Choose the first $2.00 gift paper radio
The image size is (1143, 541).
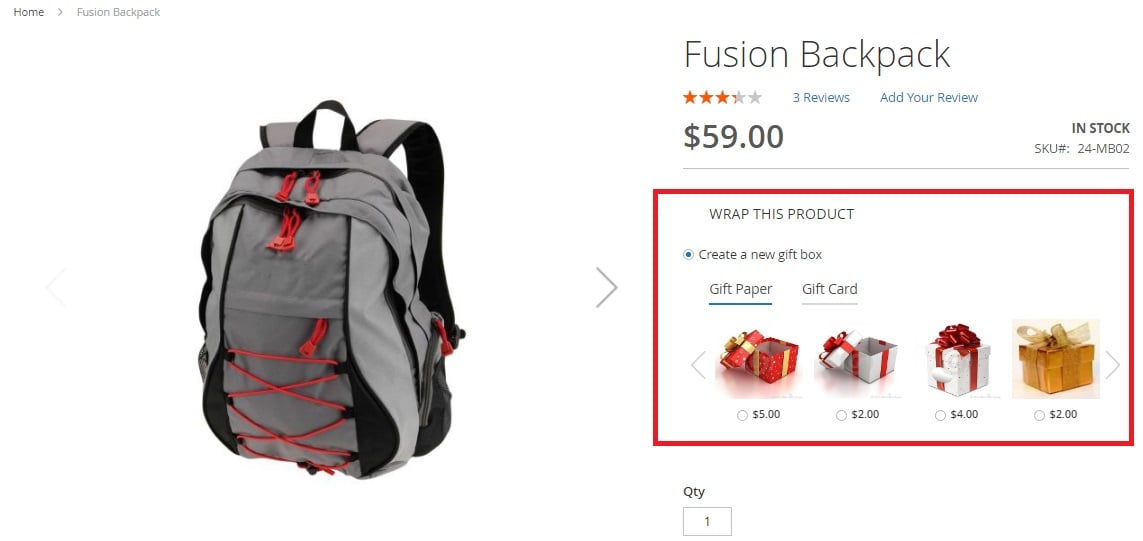click(841, 415)
